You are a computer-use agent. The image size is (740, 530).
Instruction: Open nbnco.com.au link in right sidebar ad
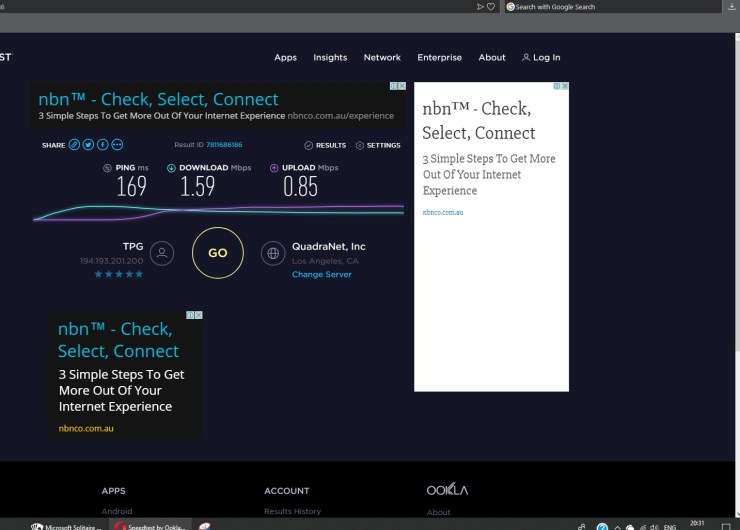(443, 212)
